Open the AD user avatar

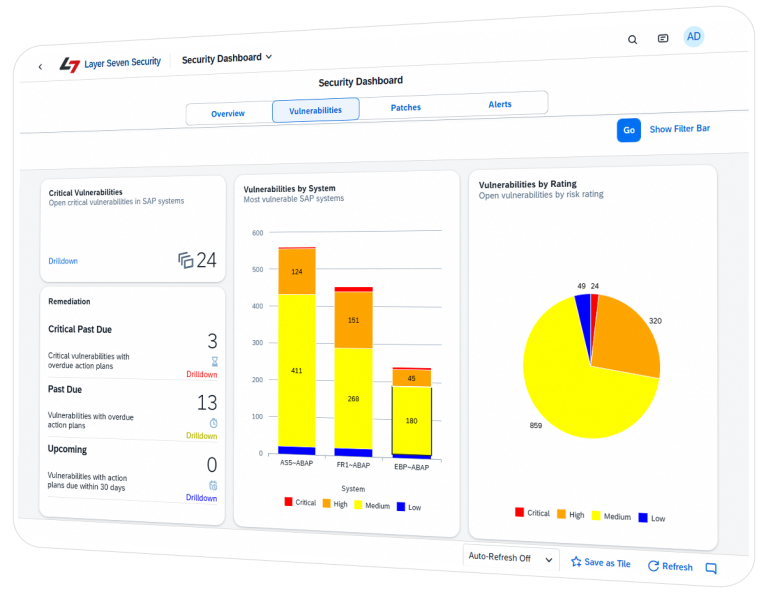pyautogui.click(x=694, y=37)
